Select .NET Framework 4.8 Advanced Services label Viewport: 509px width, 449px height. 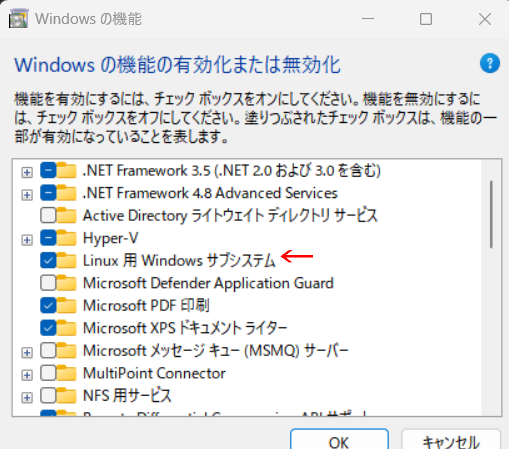[x=210, y=193]
